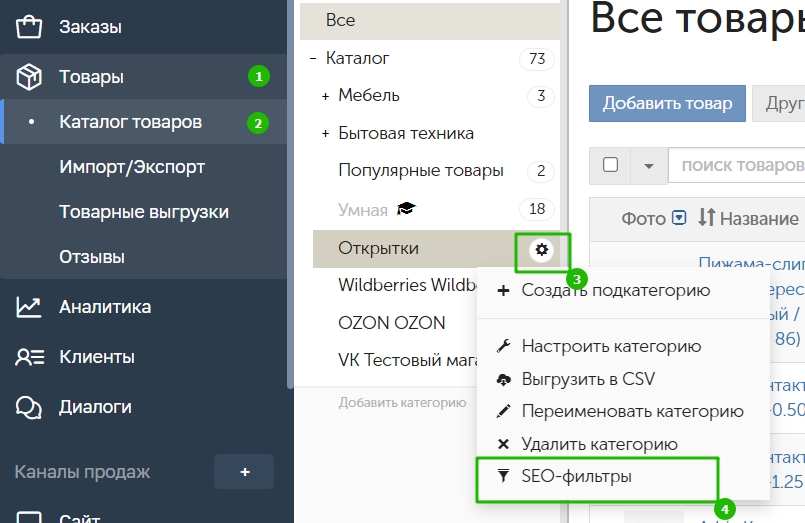This screenshot has height=523, width=805.
Task: Expand the Мебель category
Action: point(325,96)
